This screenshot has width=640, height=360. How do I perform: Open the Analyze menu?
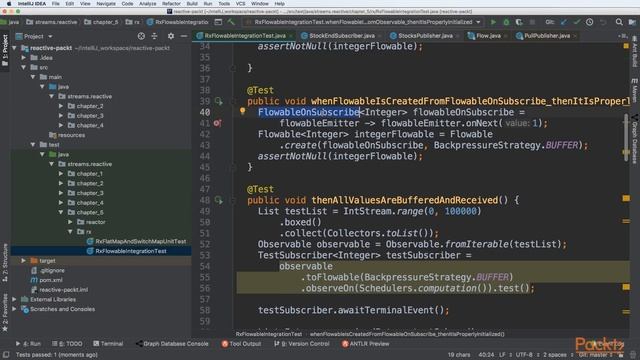click(147, 4)
